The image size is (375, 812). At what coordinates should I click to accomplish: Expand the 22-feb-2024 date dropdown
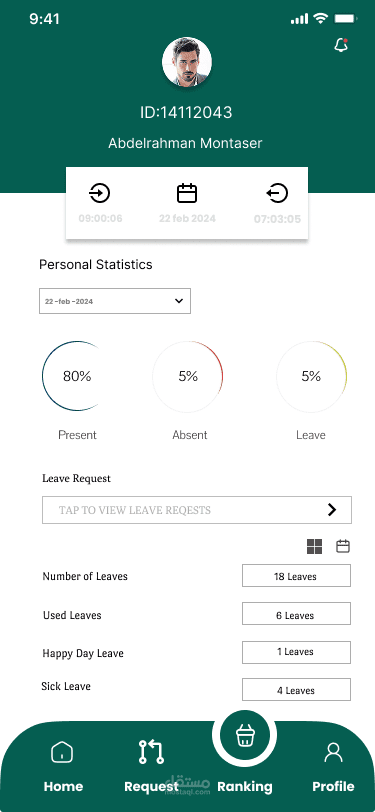115,301
